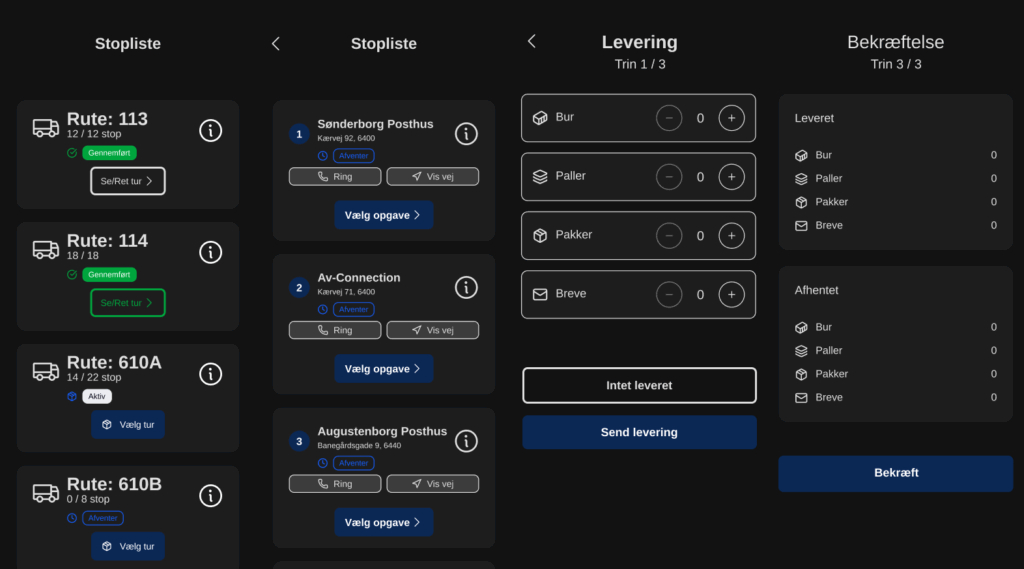Expand Vælg opgave for Sønderborg Posthus
1024x569 pixels.
click(x=384, y=215)
